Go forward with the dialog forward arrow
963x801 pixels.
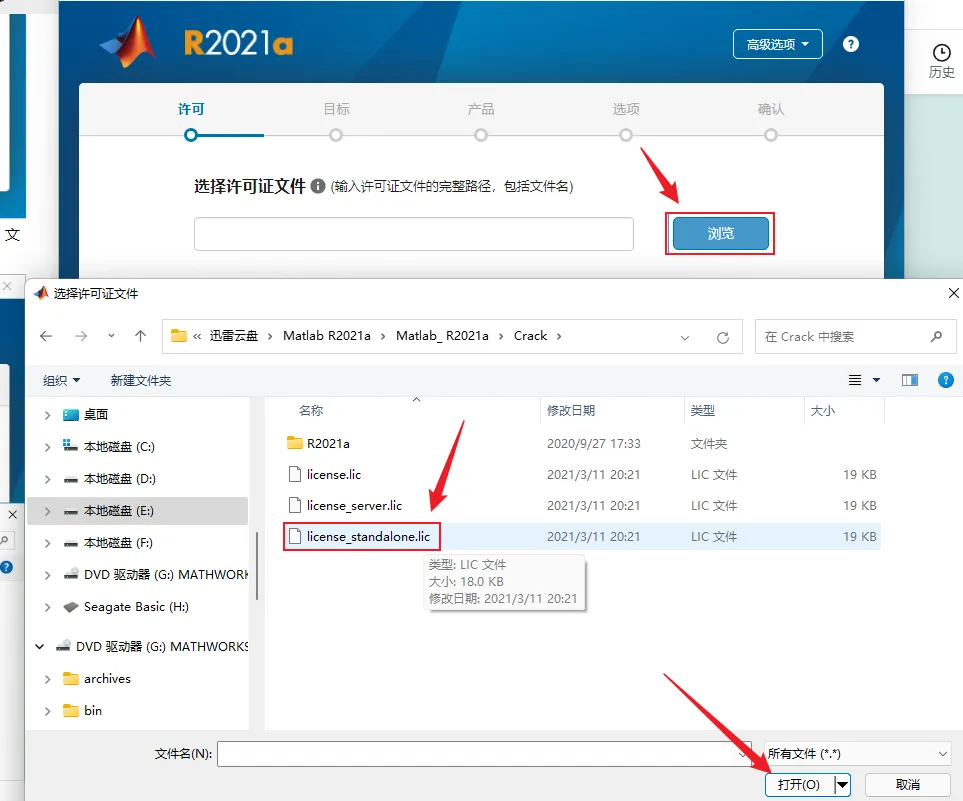(x=80, y=336)
